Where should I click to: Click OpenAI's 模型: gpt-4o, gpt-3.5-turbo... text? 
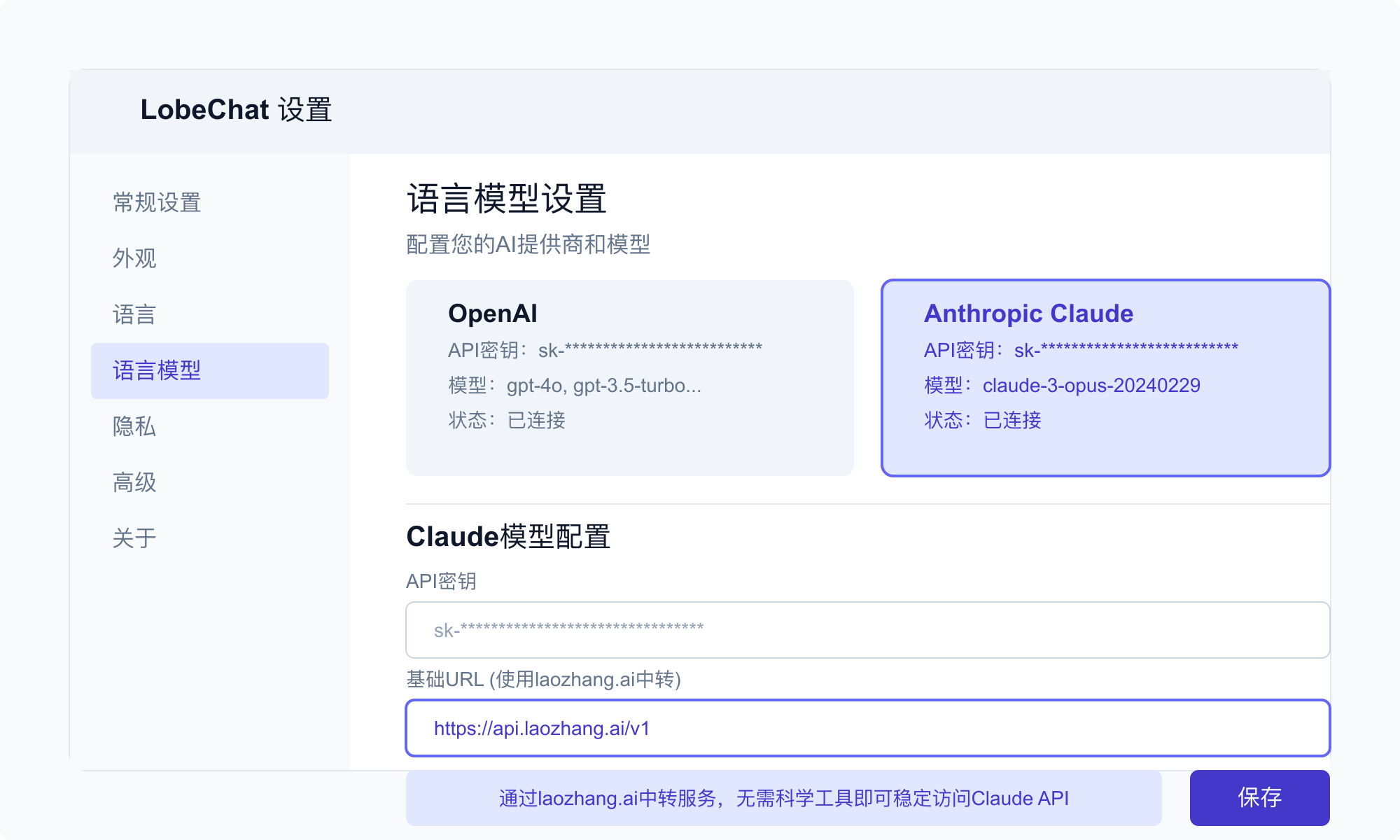pyautogui.click(x=575, y=385)
